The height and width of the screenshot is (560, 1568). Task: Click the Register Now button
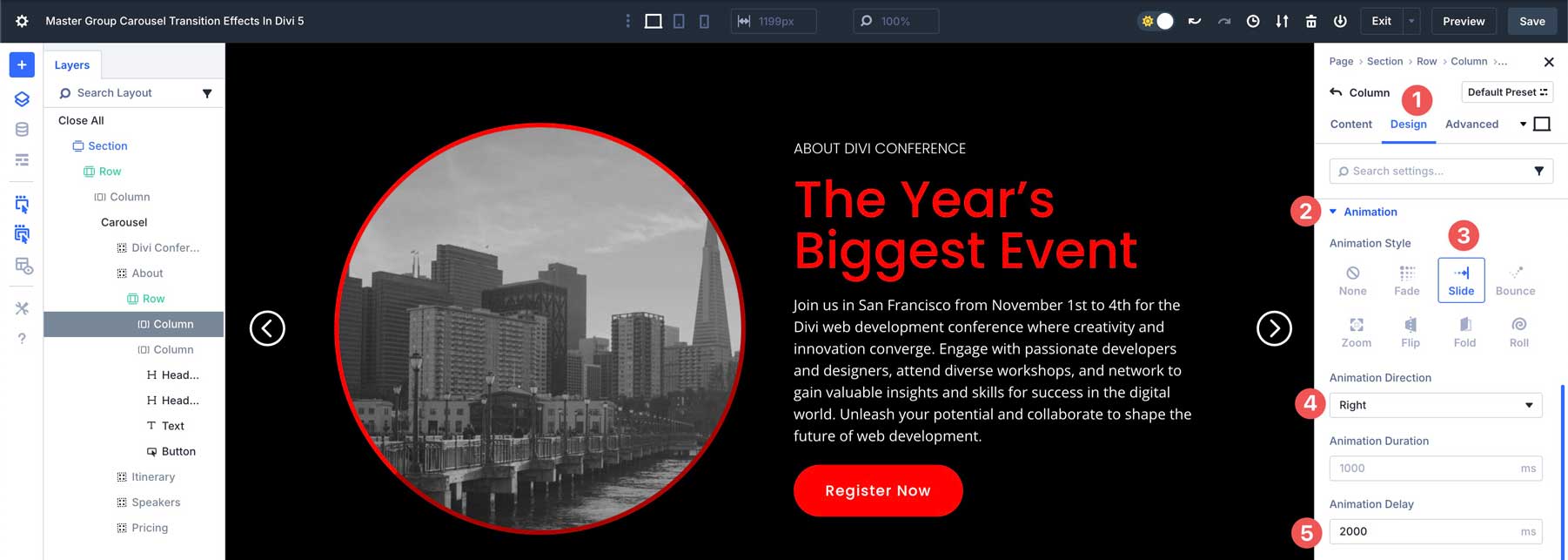878,490
